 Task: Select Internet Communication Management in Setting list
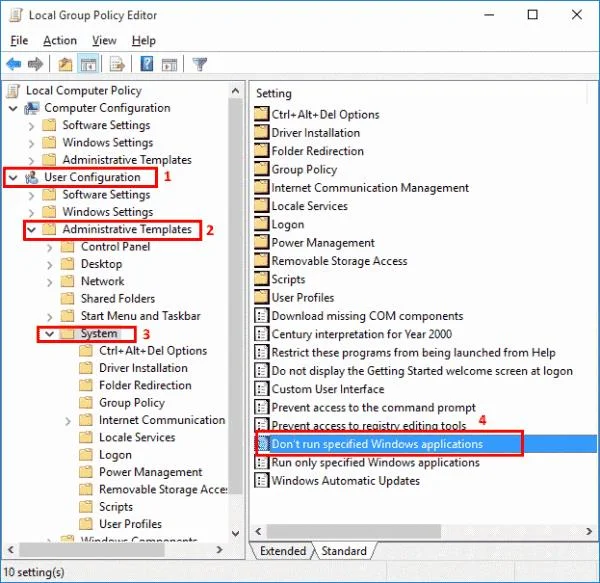coord(370,187)
